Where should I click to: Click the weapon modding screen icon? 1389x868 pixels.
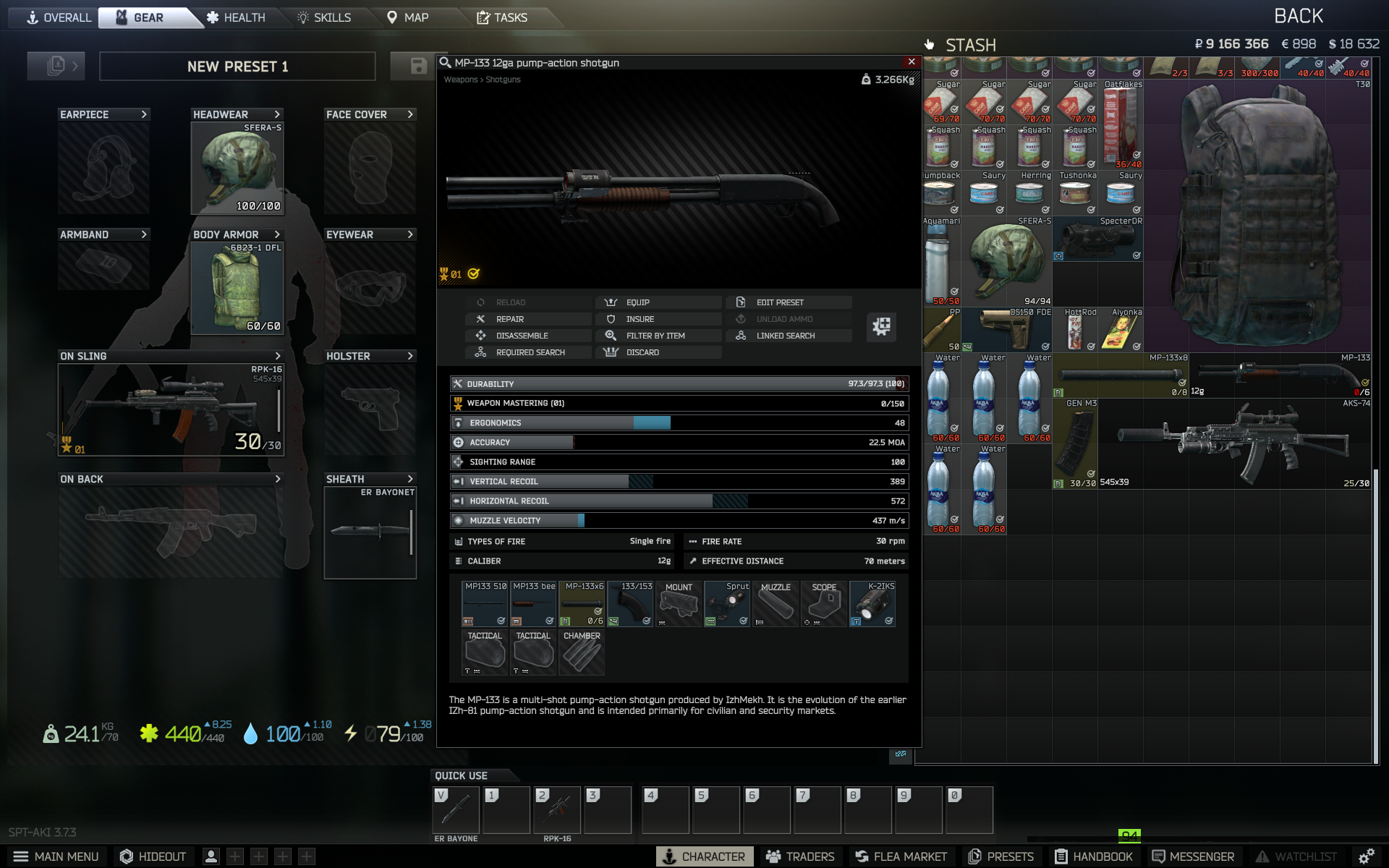click(x=881, y=326)
